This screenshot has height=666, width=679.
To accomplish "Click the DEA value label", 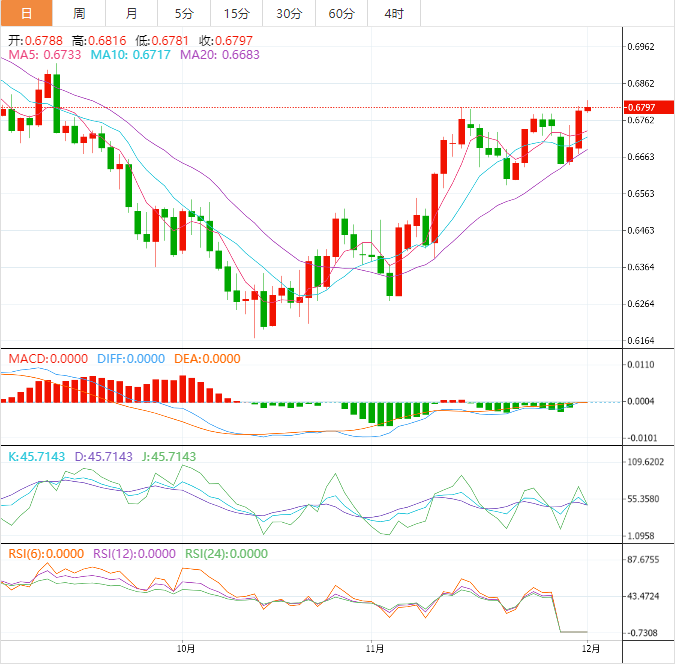I will [207, 358].
